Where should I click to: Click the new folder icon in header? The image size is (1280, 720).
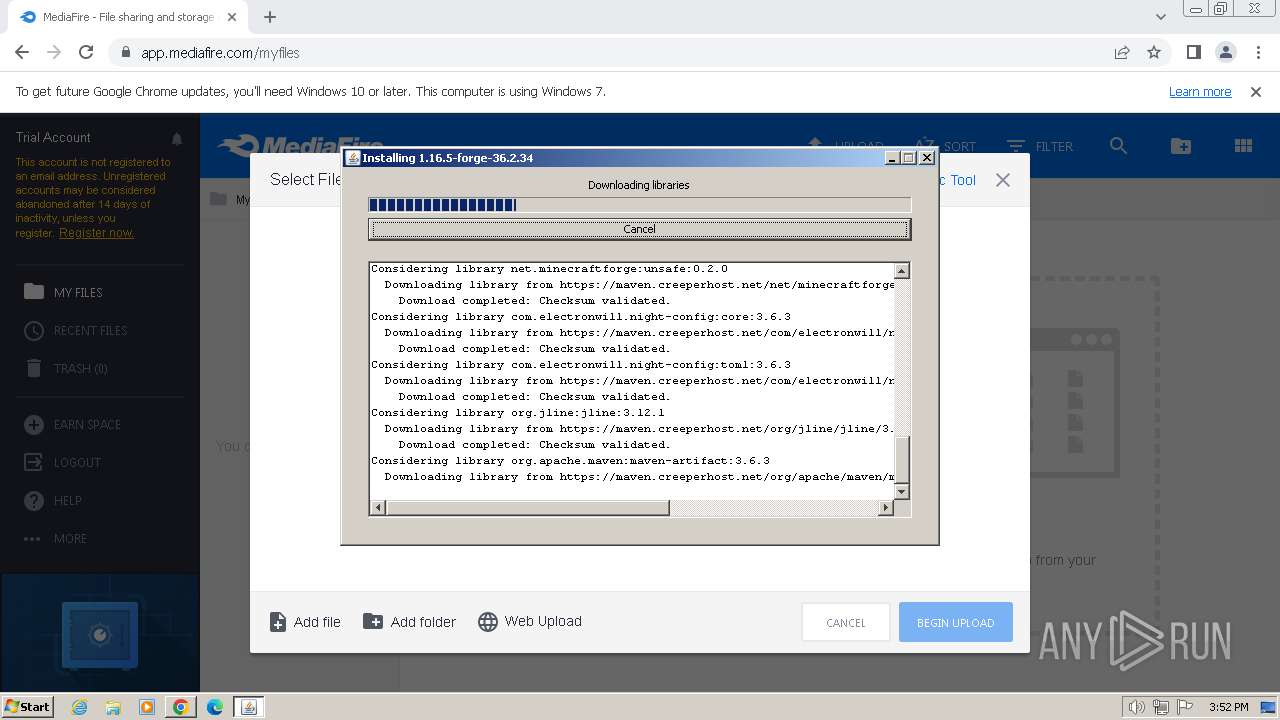pos(1181,146)
